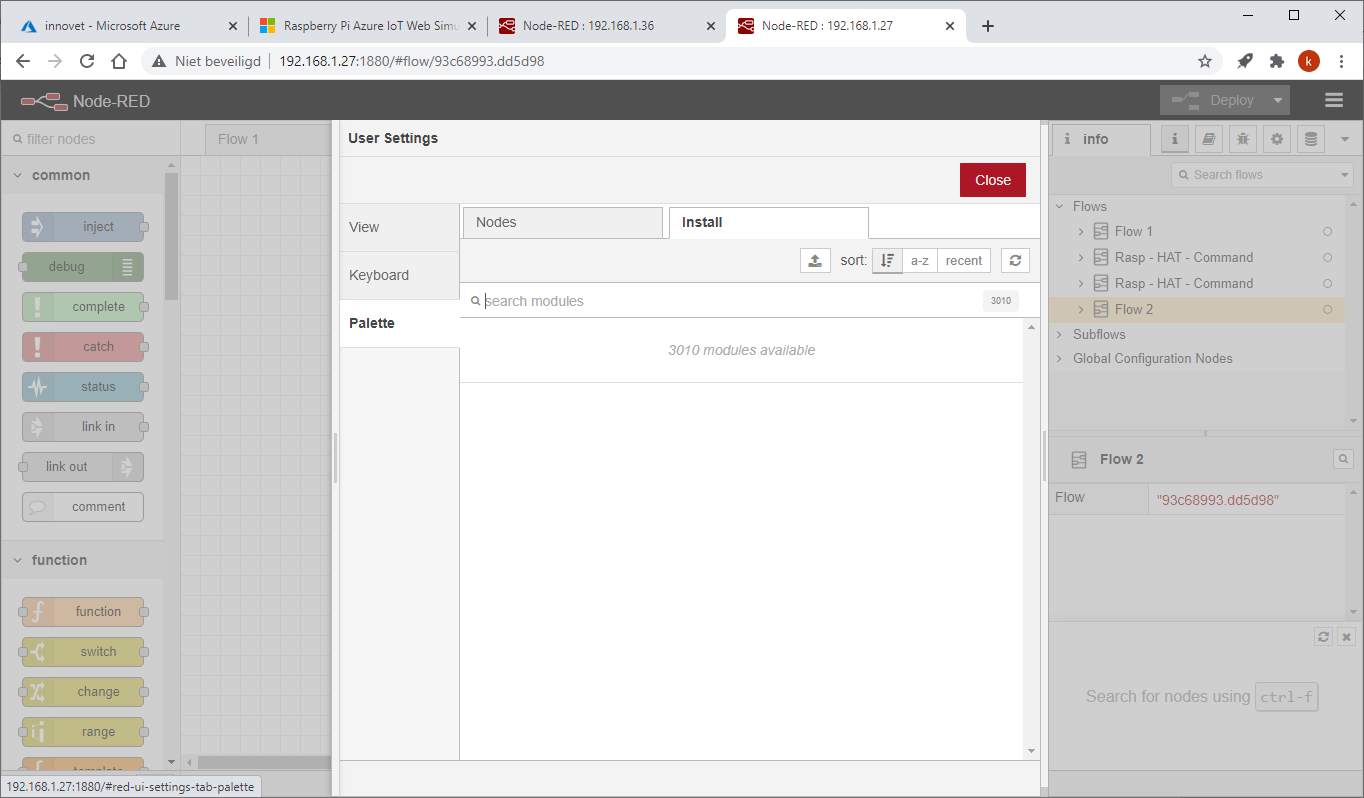
Task: Open the Search flows options dropdown
Action: [x=1344, y=175]
